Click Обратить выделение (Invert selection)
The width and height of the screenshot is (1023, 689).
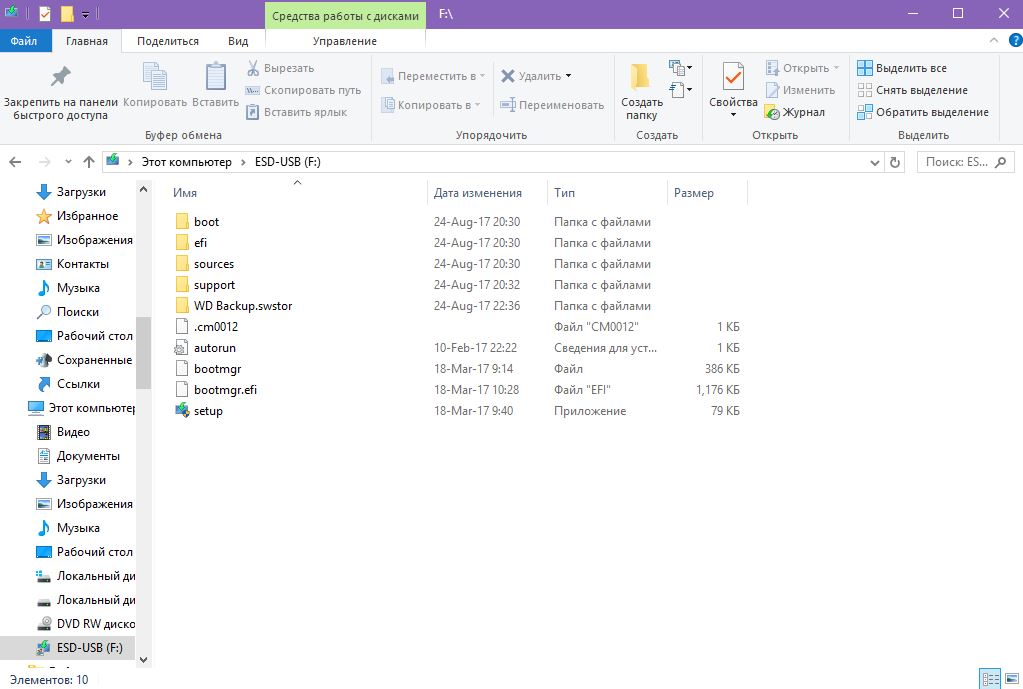click(x=922, y=112)
